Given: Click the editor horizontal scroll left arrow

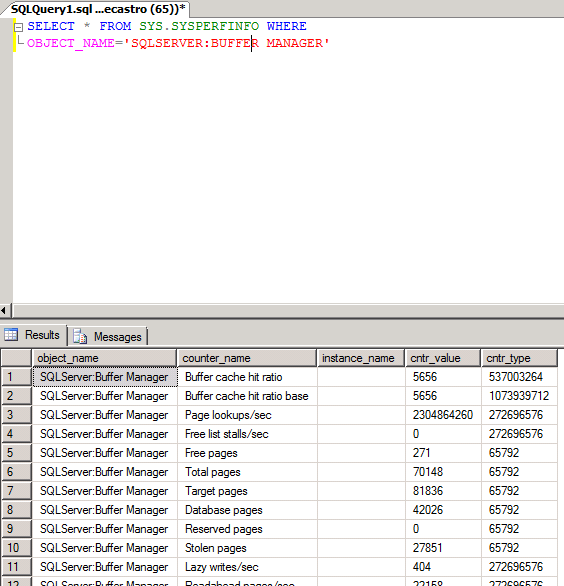Looking at the screenshot, I should click(3, 310).
